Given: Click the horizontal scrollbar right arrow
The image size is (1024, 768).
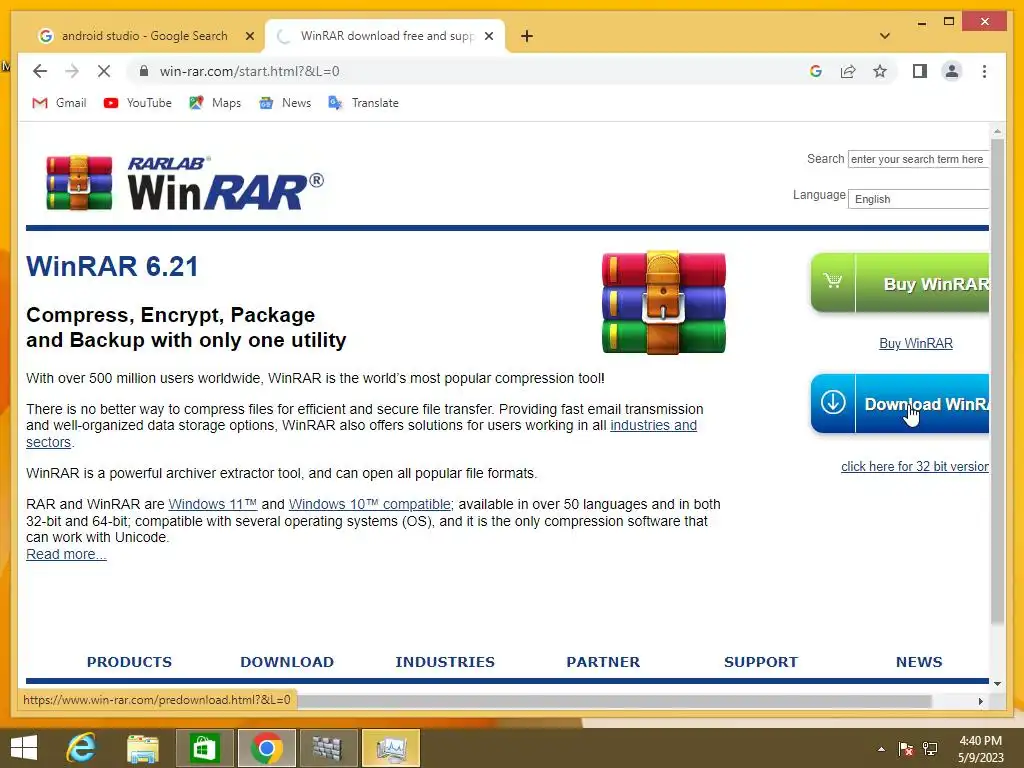Looking at the screenshot, I should [980, 701].
